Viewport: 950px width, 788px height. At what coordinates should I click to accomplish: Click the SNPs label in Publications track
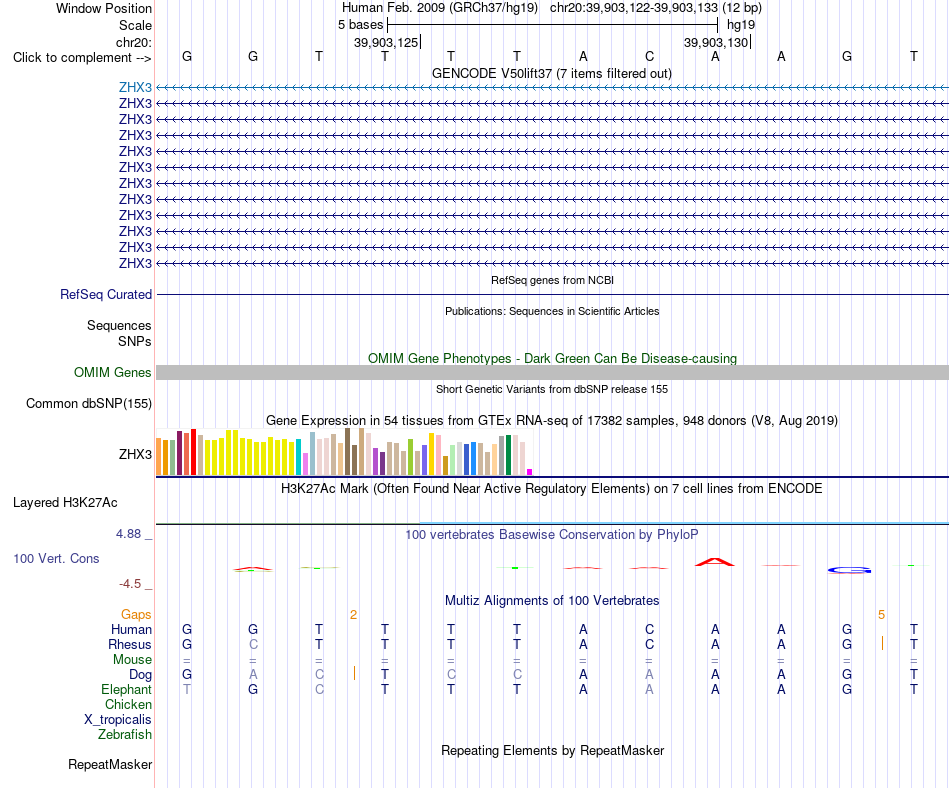tap(135, 341)
